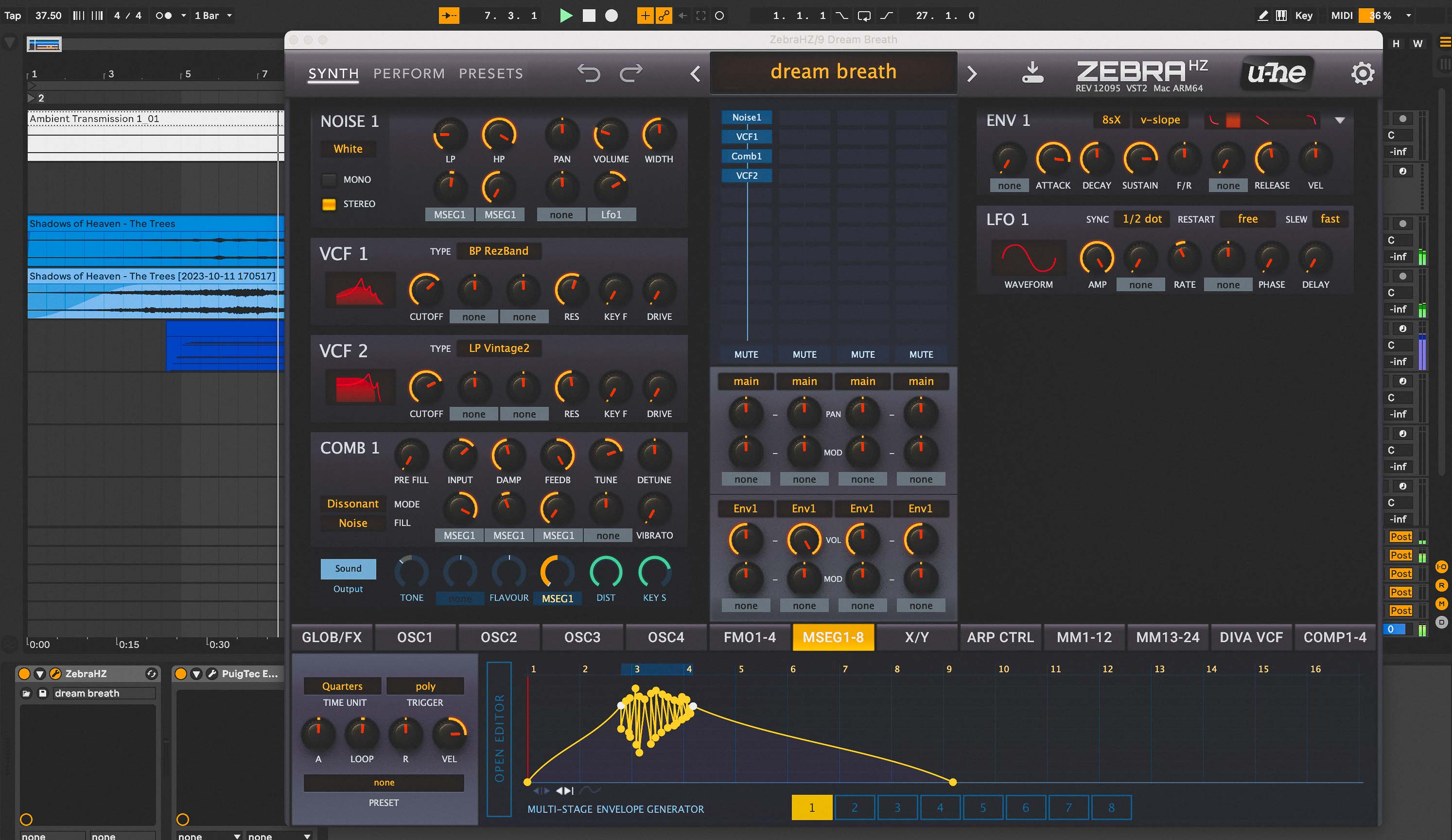Click the OPEN EDITOR button
The image size is (1452, 840).
pos(499,738)
